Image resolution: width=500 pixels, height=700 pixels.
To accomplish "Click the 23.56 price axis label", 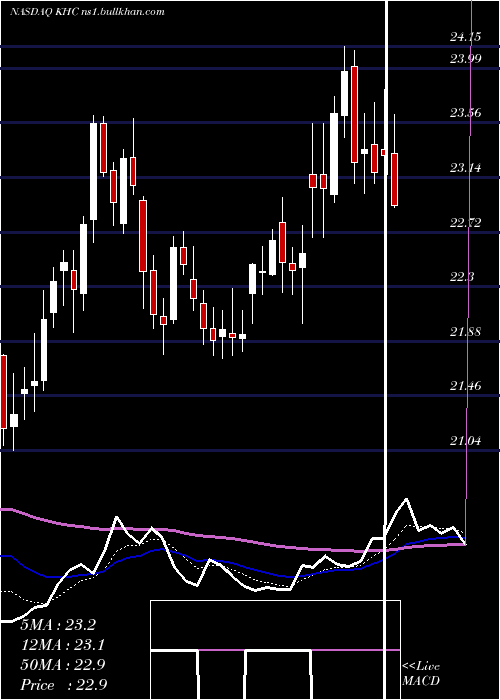I will (x=465, y=113).
